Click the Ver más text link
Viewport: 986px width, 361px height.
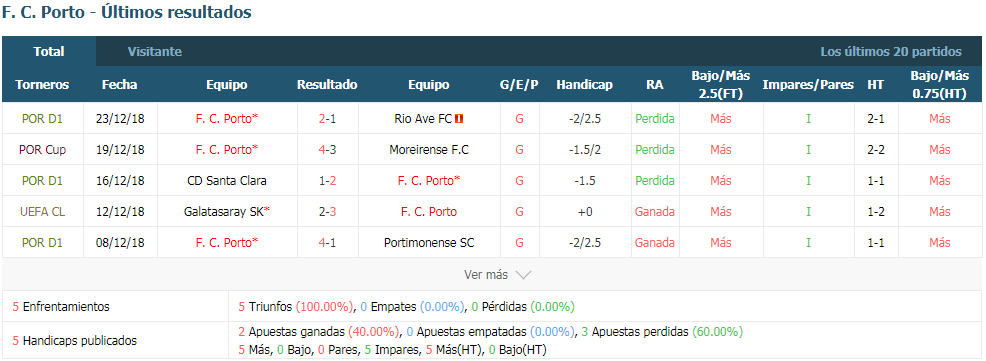click(x=485, y=275)
